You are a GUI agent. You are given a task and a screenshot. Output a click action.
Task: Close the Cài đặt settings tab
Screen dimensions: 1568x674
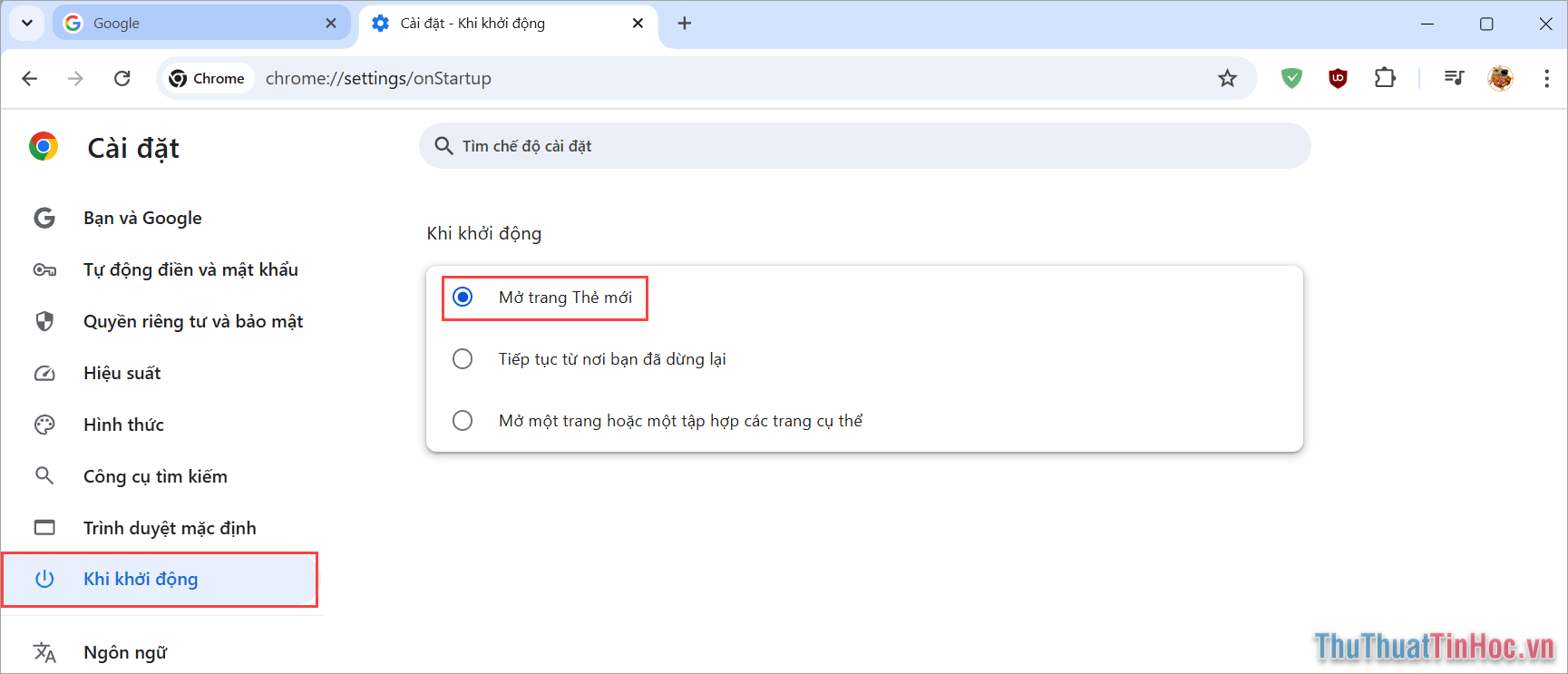point(638,24)
